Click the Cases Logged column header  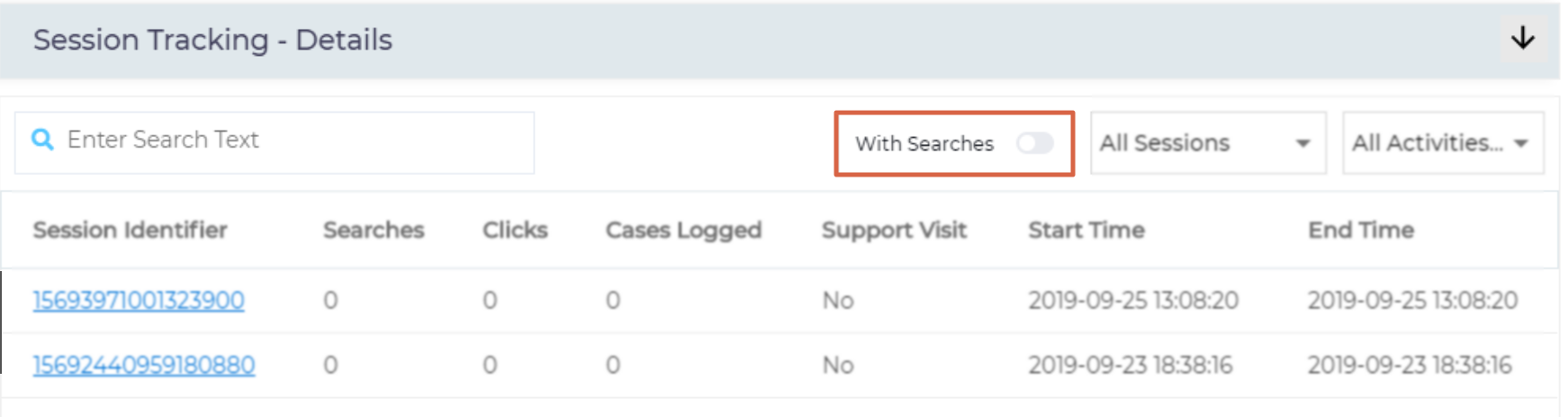[x=683, y=230]
